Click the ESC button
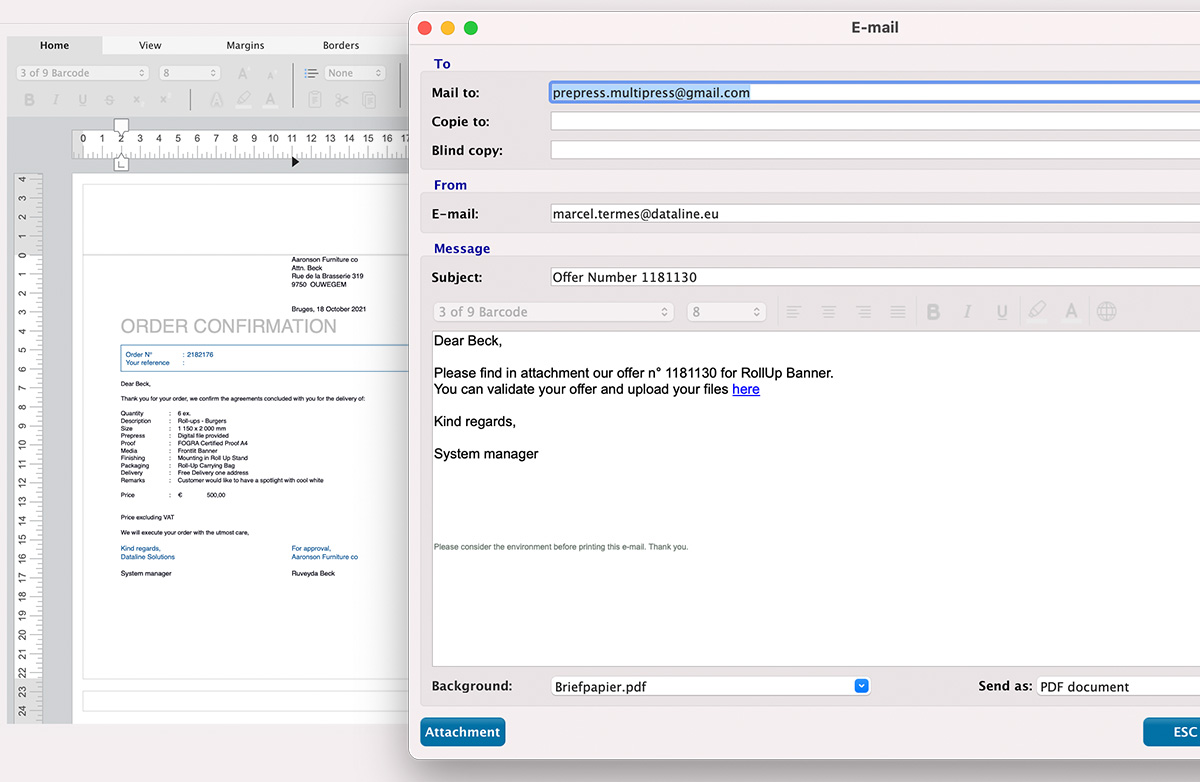Image resolution: width=1200 pixels, height=782 pixels. point(1172,732)
